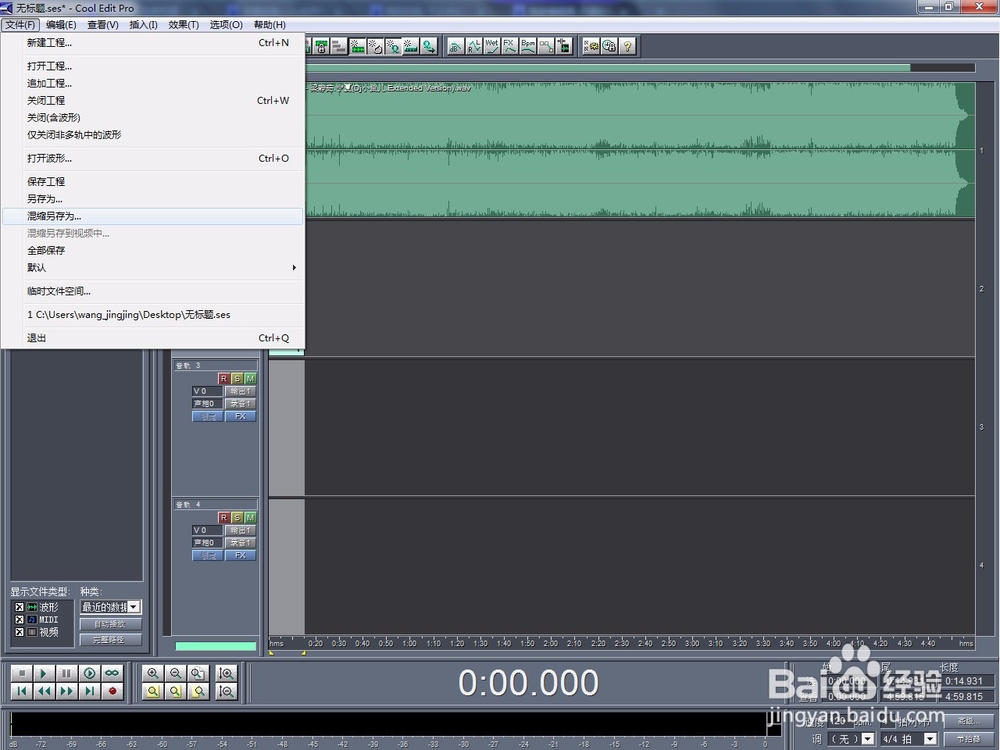This screenshot has height=750, width=1000.
Task: Mute track 4 with M button
Action: click(250, 517)
